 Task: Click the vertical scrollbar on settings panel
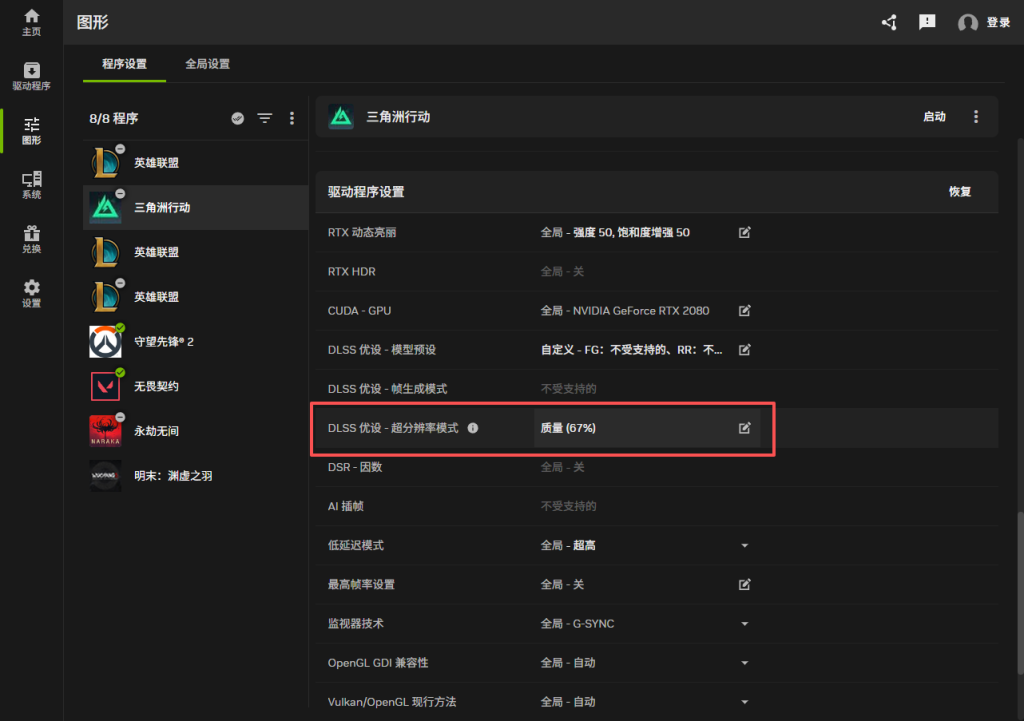tap(1019, 600)
